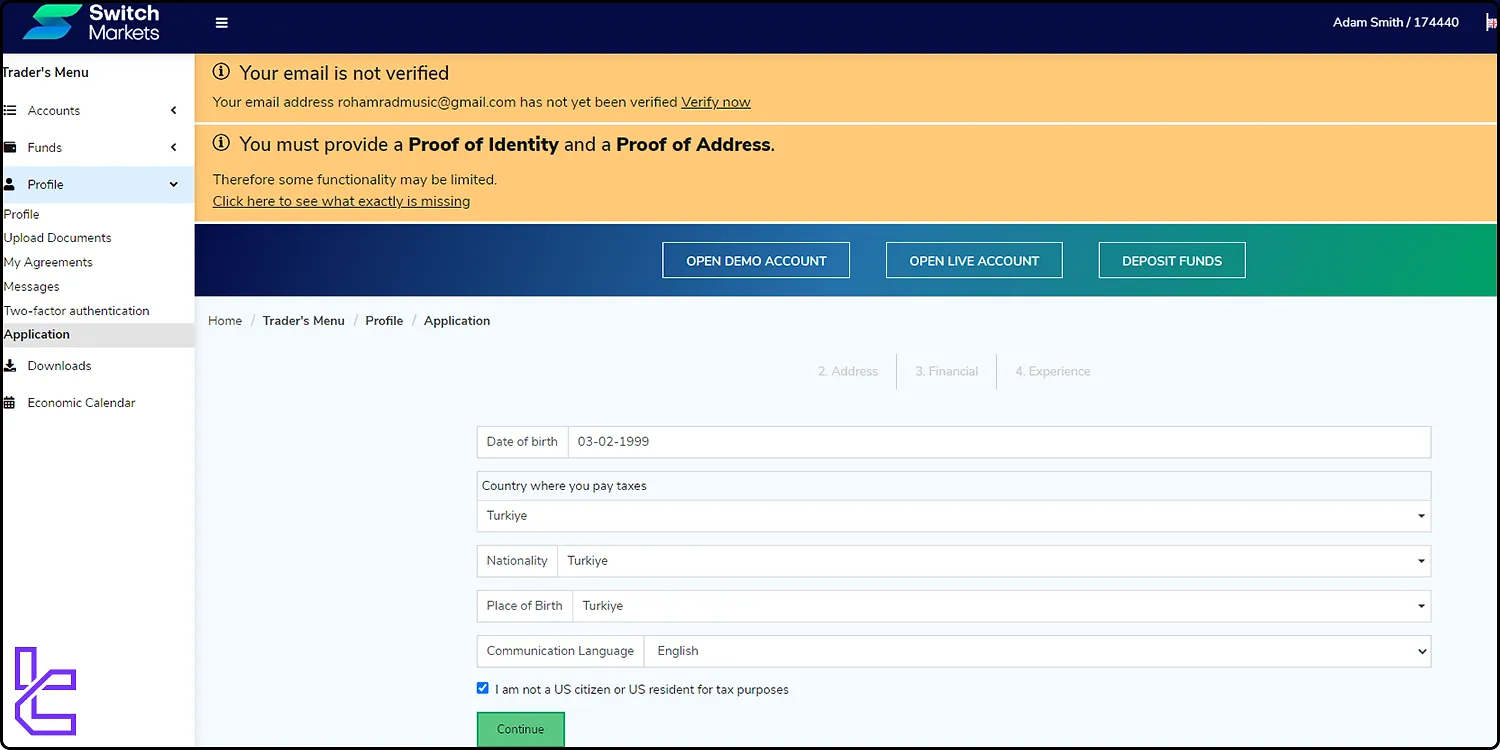Open the tax country dropdown showing Turkiye
The height and width of the screenshot is (750, 1500).
(954, 516)
